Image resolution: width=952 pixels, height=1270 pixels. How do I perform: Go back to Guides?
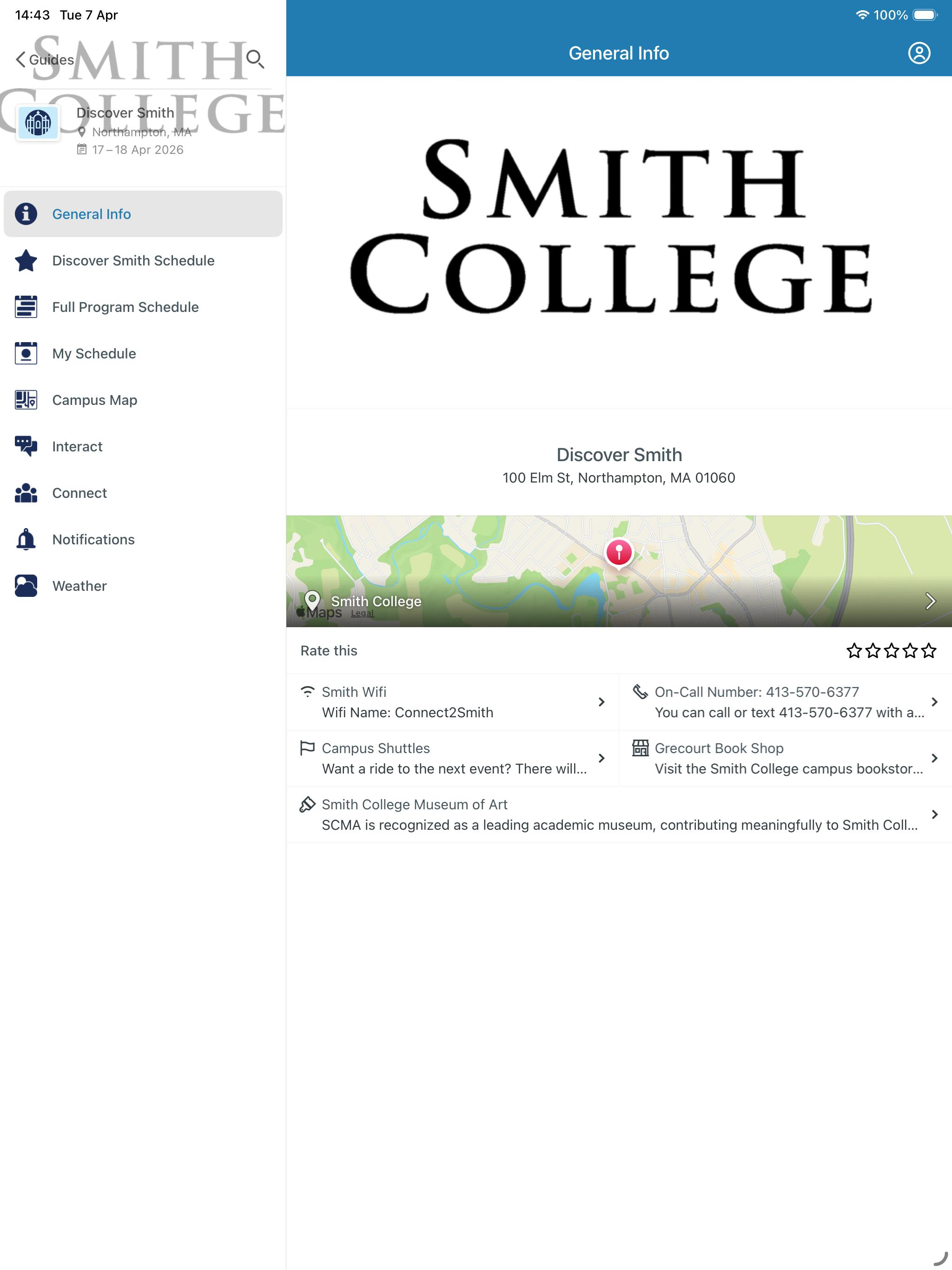coord(45,60)
